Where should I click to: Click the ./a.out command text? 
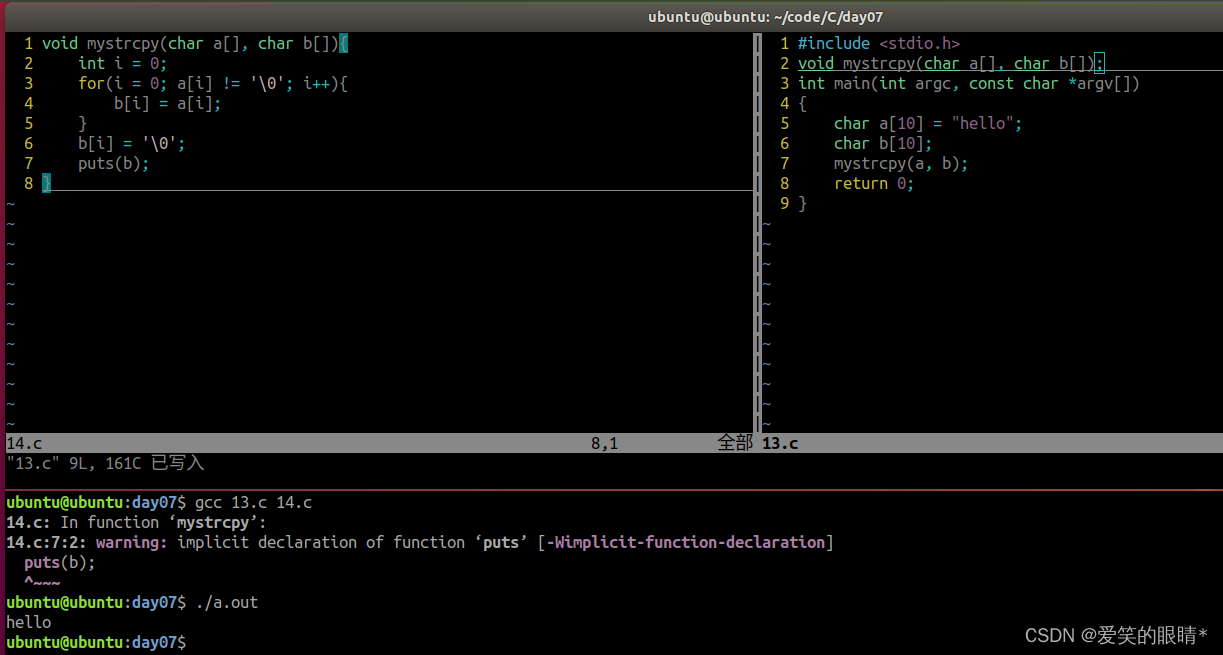(x=226, y=602)
